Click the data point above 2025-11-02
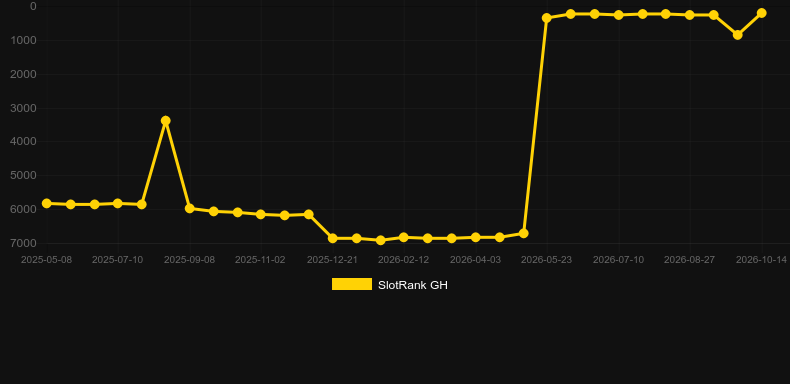This screenshot has width=790, height=384. coord(260,214)
